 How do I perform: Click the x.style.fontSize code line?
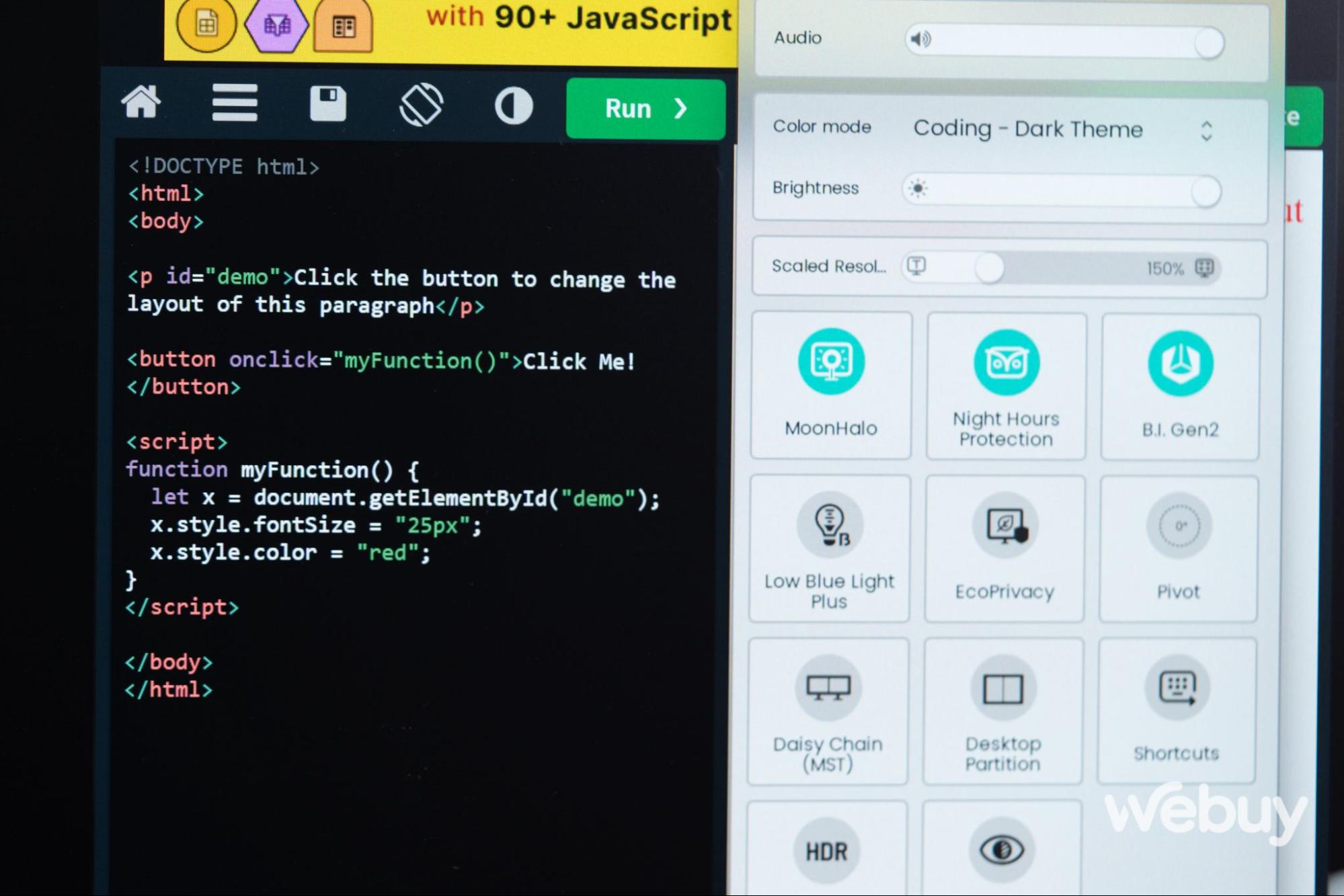pos(316,524)
